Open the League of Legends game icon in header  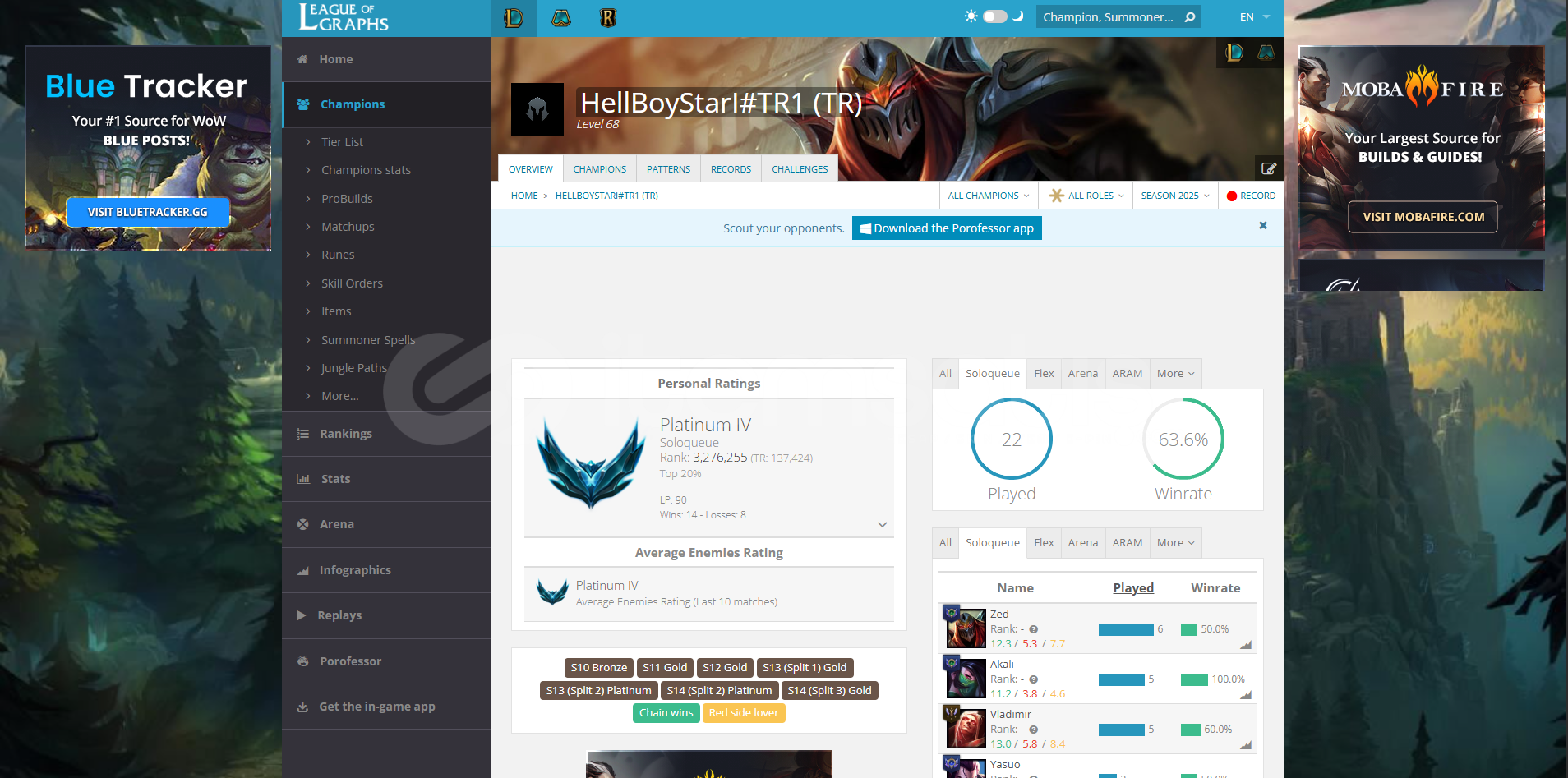click(514, 17)
